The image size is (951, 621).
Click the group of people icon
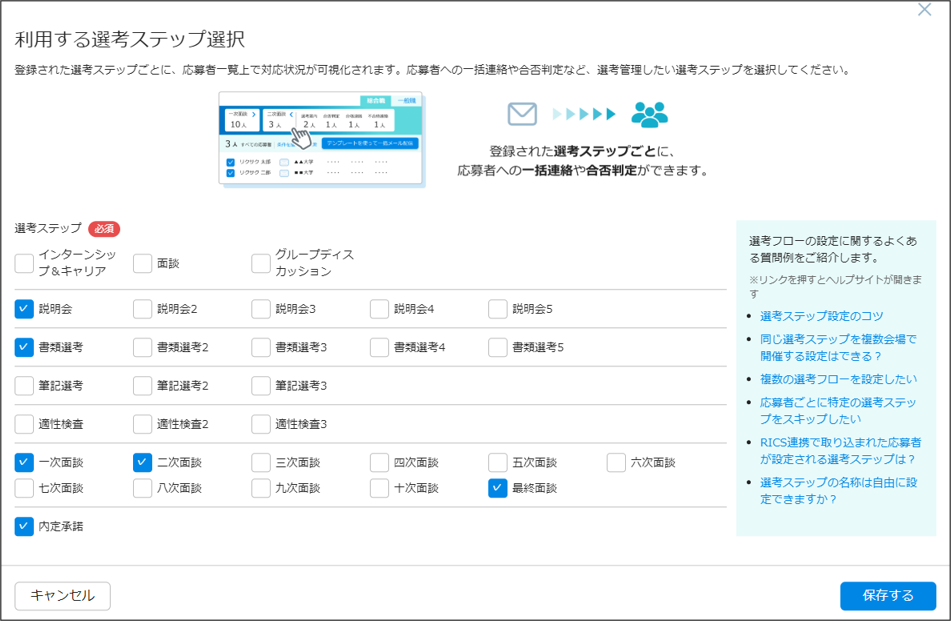point(650,114)
